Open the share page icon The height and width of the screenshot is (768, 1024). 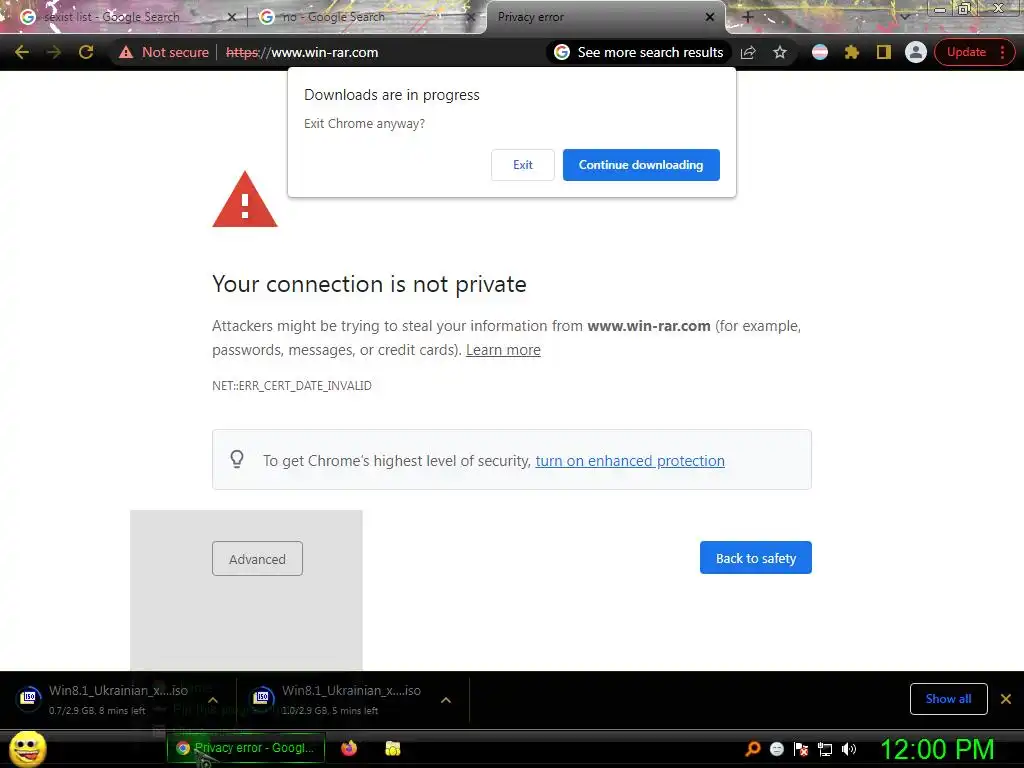click(748, 52)
